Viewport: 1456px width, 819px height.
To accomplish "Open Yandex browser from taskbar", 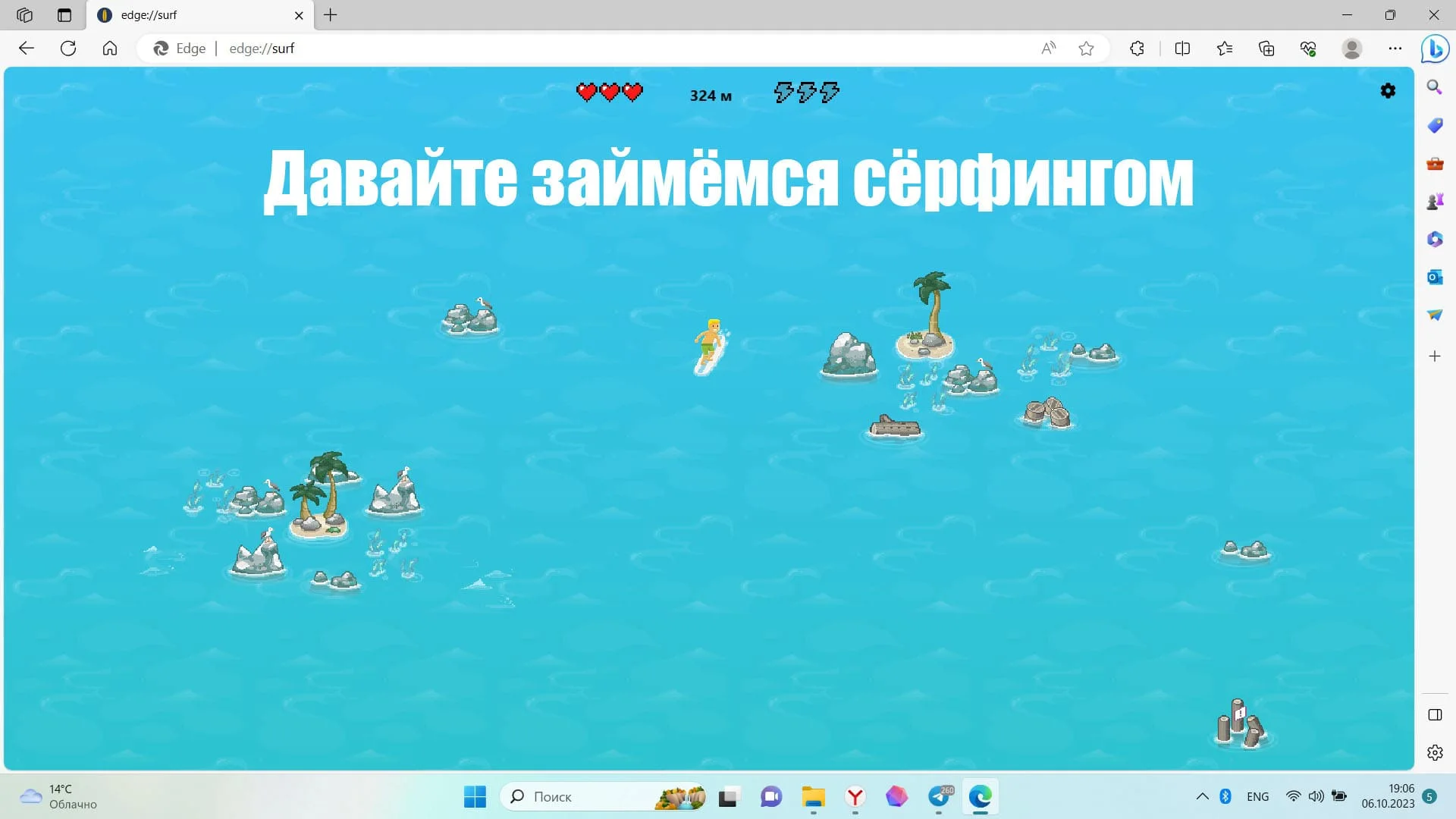I will pos(855,796).
